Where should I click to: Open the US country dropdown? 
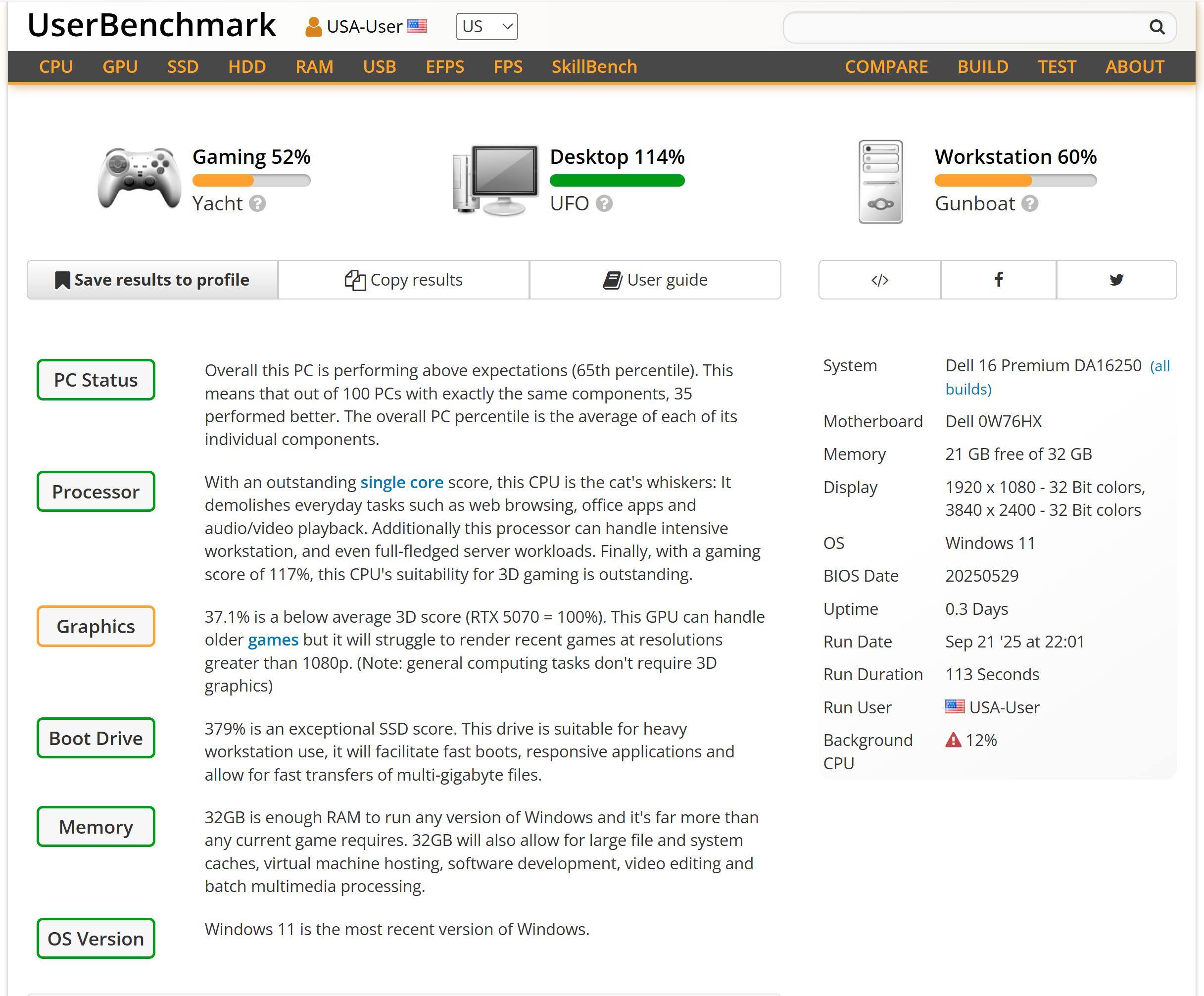[x=487, y=27]
